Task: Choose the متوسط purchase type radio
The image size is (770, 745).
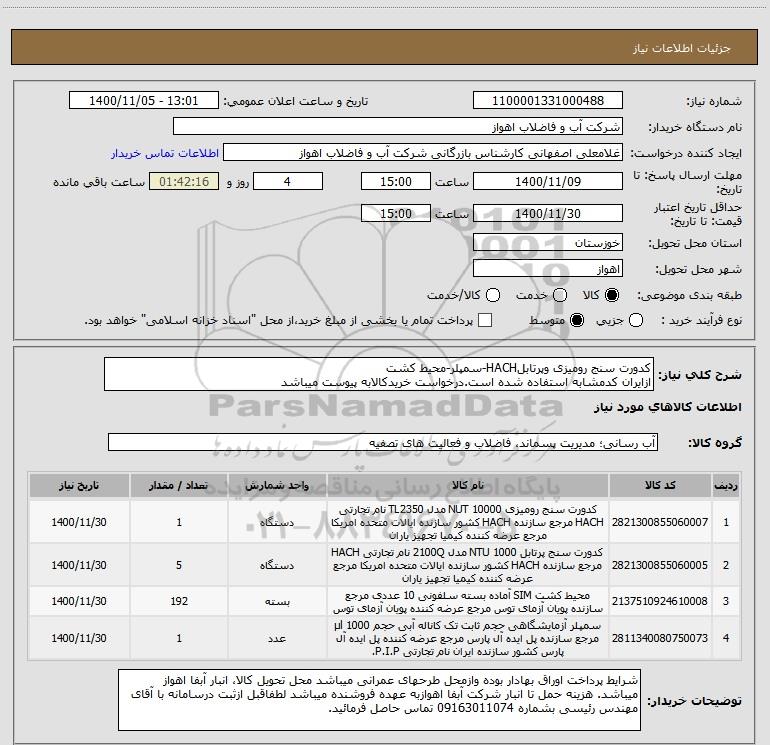Action: click(x=577, y=320)
